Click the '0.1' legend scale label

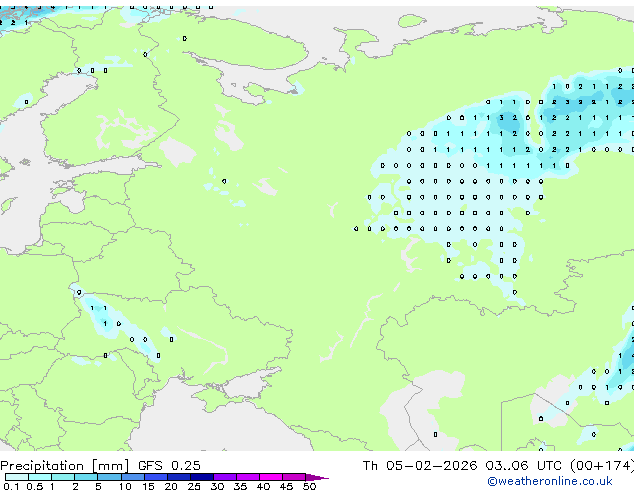pos(11,486)
